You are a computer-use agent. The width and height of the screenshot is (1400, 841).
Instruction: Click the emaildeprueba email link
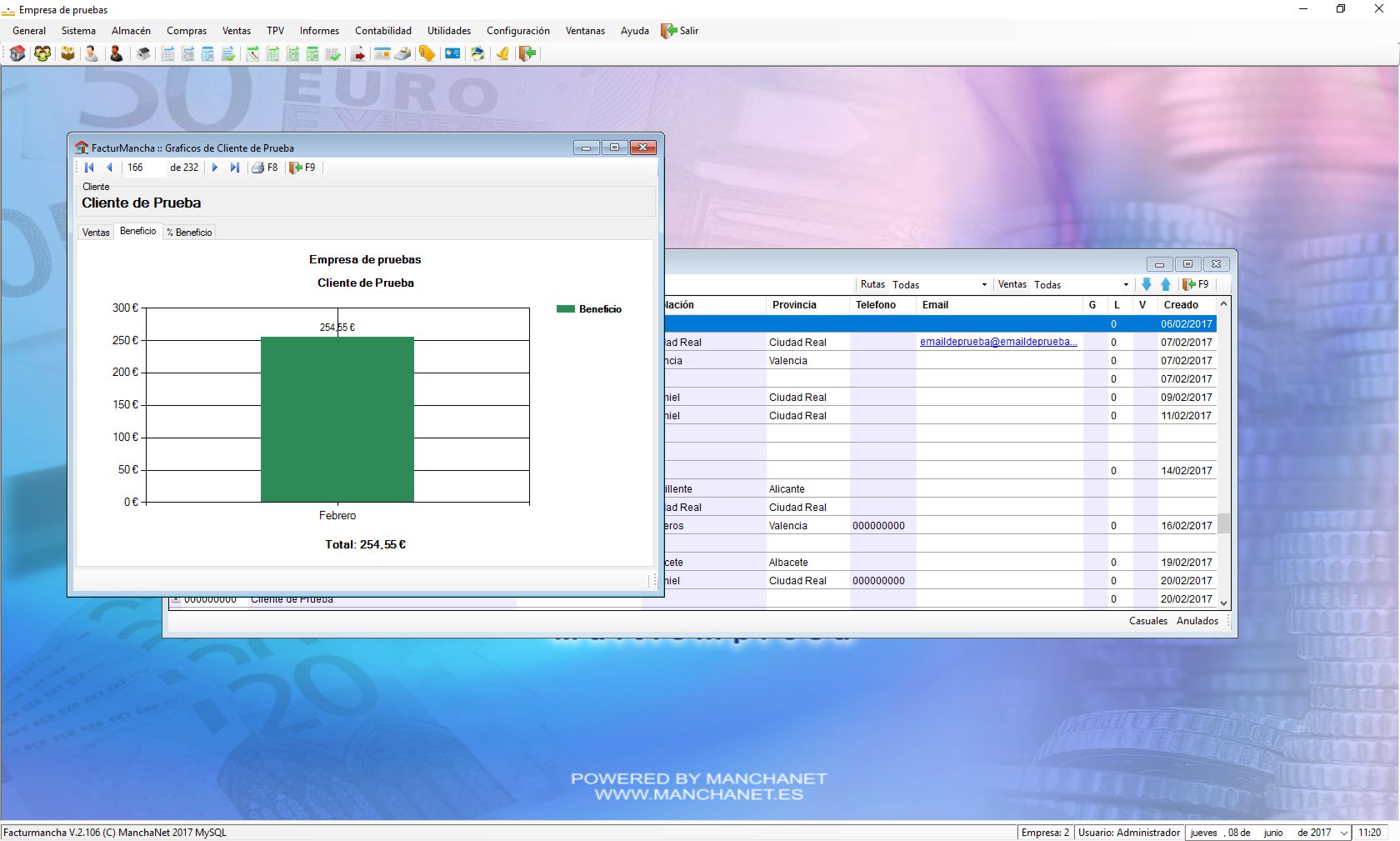pyautogui.click(x=997, y=342)
